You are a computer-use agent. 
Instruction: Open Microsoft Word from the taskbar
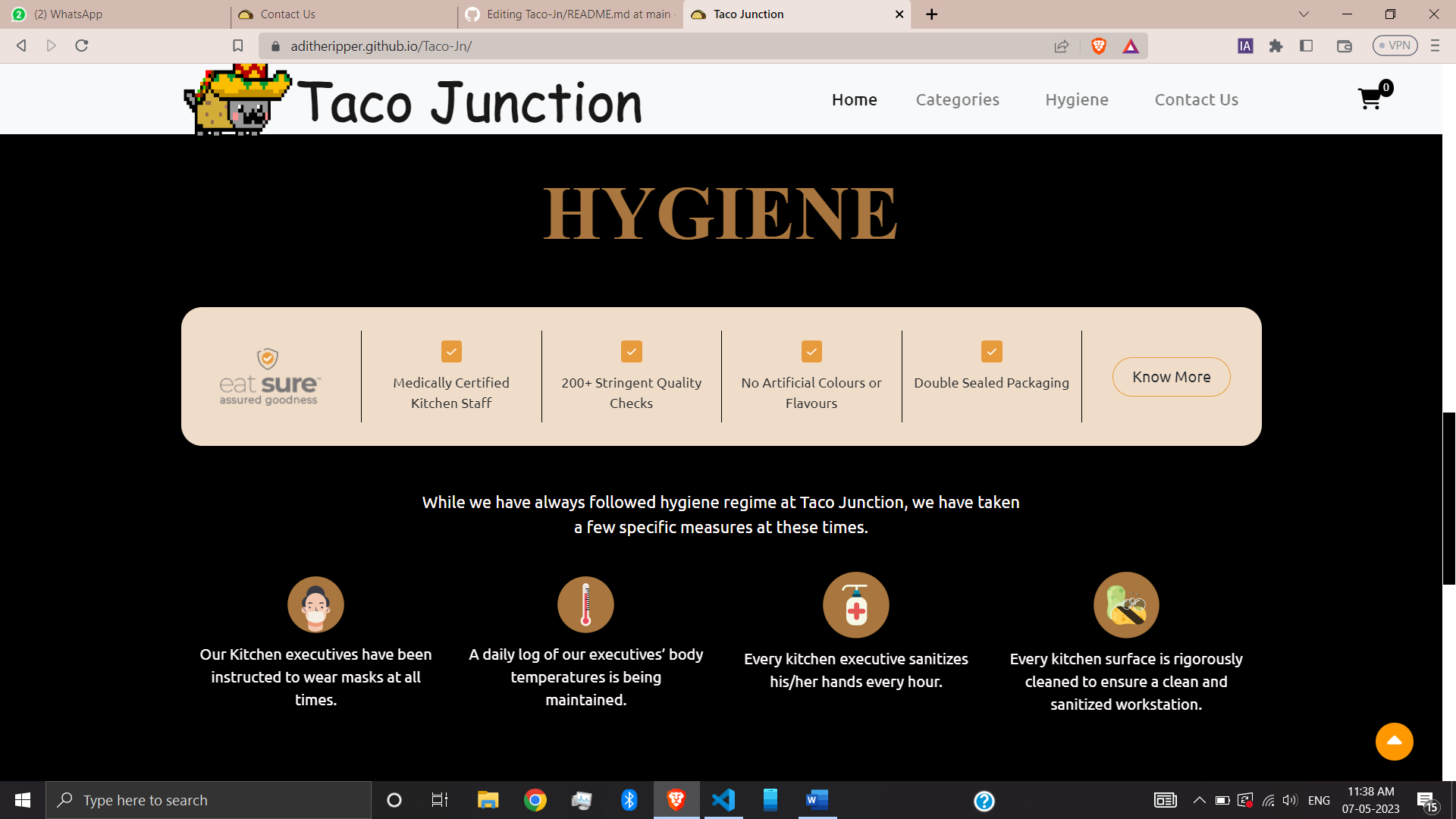coord(817,800)
